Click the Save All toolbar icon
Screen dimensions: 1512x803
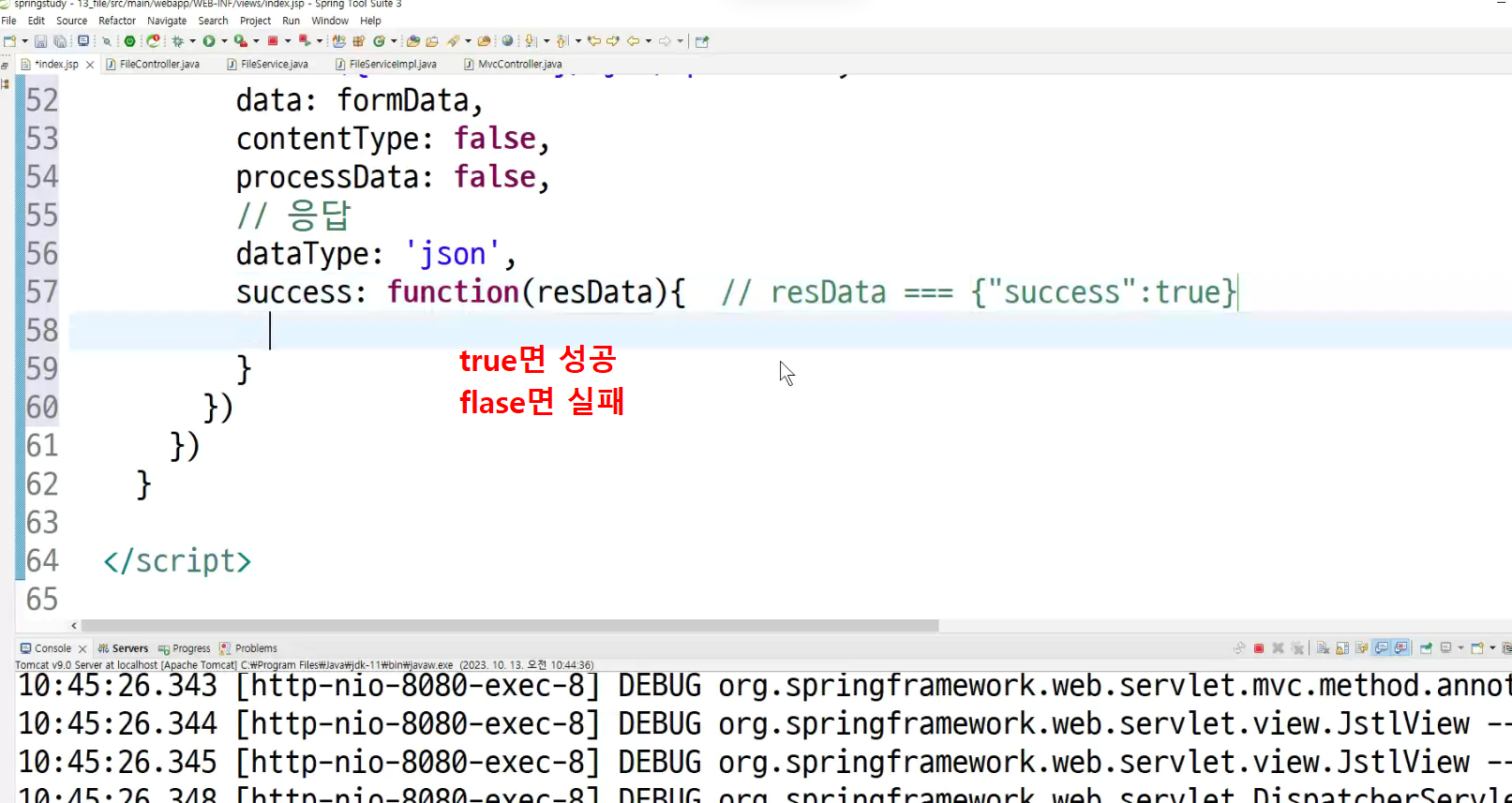pyautogui.click(x=60, y=41)
